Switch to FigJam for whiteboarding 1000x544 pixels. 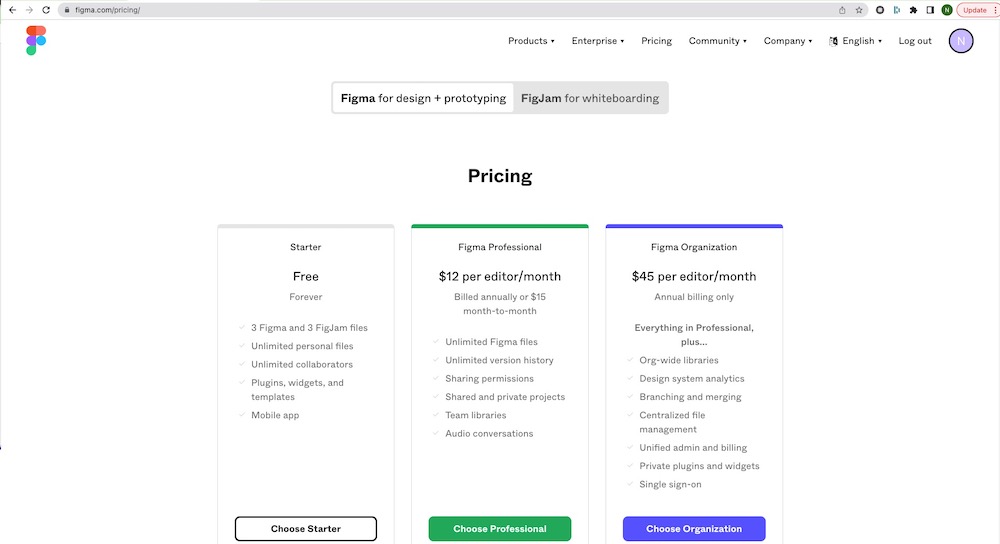(590, 98)
